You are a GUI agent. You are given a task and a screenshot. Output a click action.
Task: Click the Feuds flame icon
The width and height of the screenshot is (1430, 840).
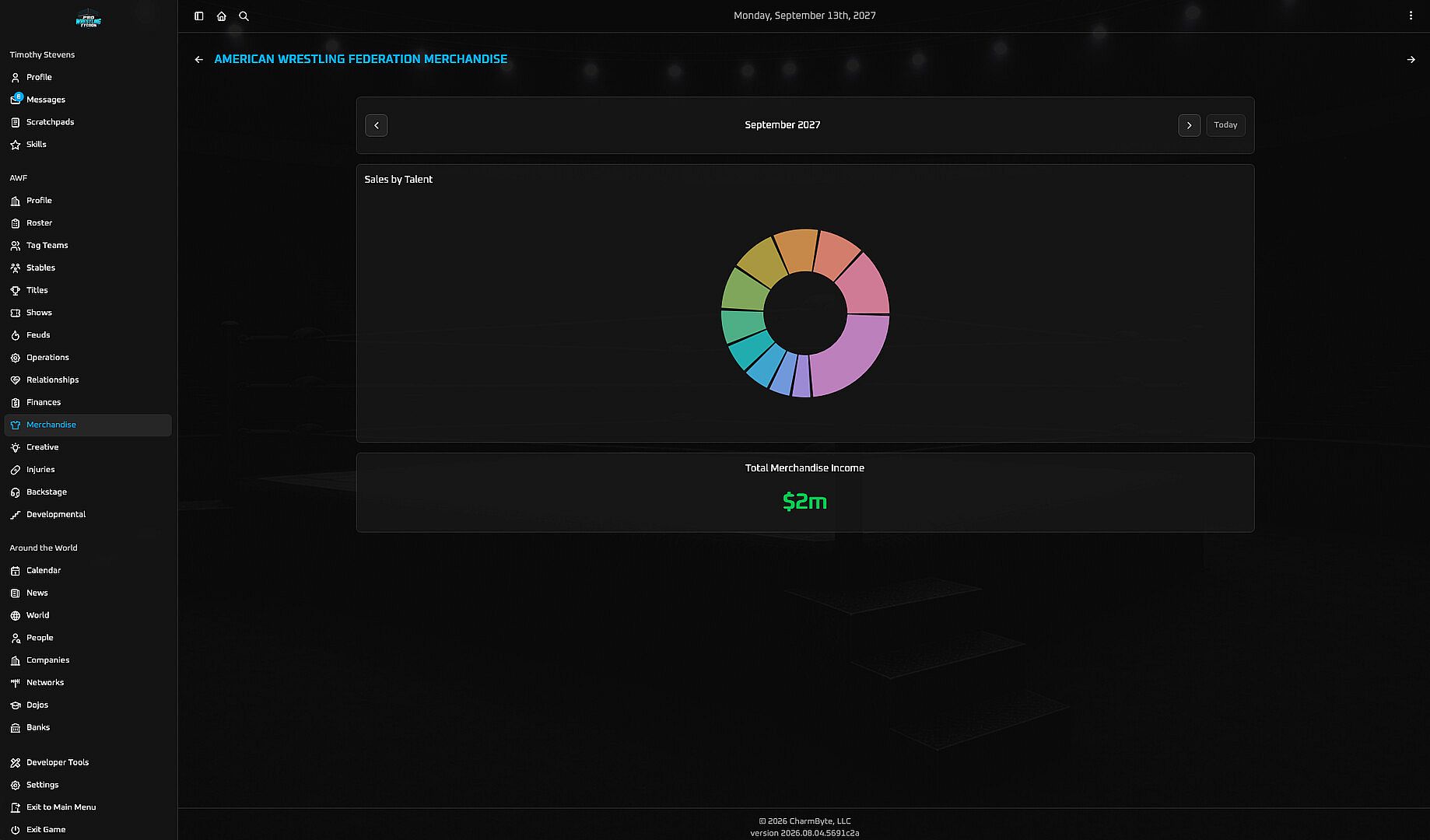pyautogui.click(x=15, y=335)
